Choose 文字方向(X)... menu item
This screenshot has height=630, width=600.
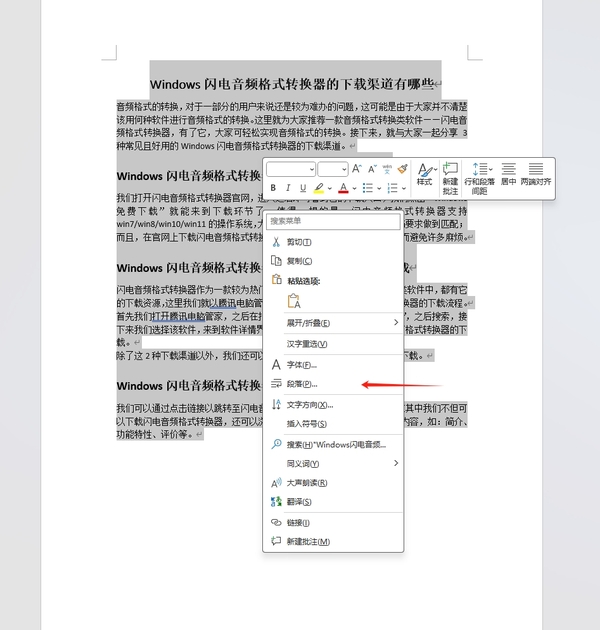(x=333, y=405)
